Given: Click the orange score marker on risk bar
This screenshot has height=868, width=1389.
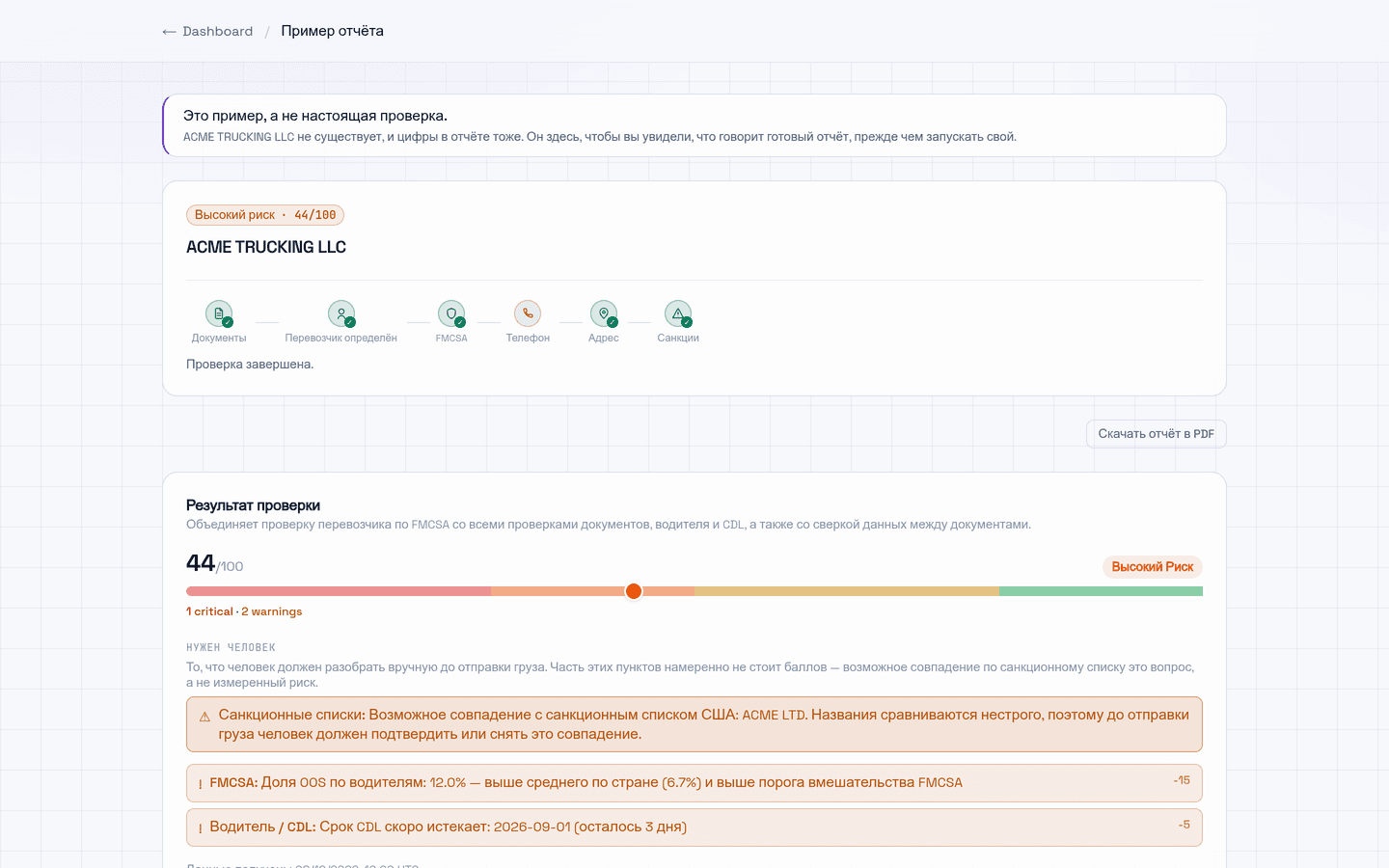Looking at the screenshot, I should coord(634,591).
